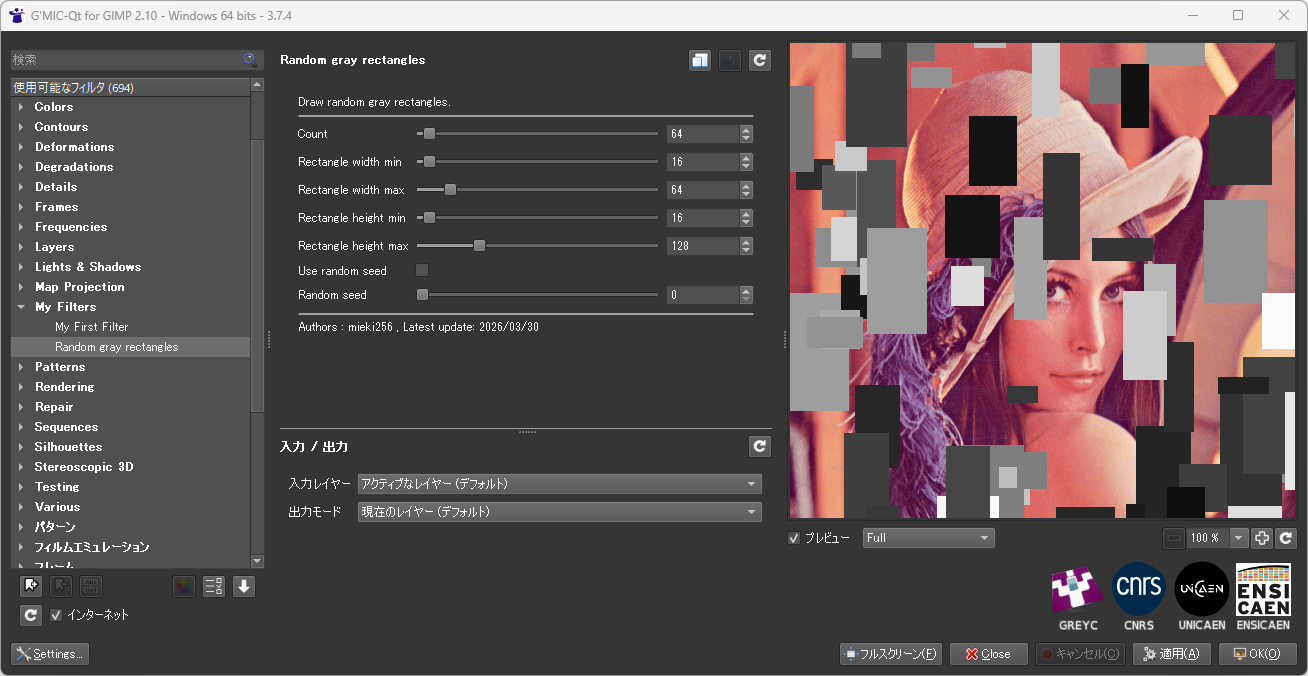Expand the Colors filter category
This screenshot has height=676, width=1308.
[x=21, y=107]
